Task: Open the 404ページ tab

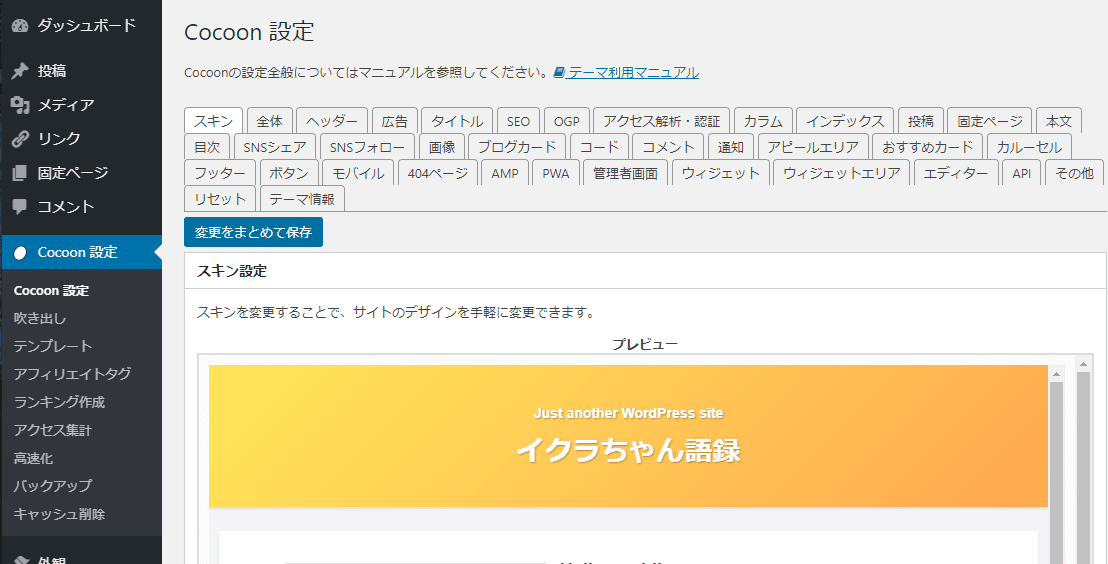Action: (438, 173)
